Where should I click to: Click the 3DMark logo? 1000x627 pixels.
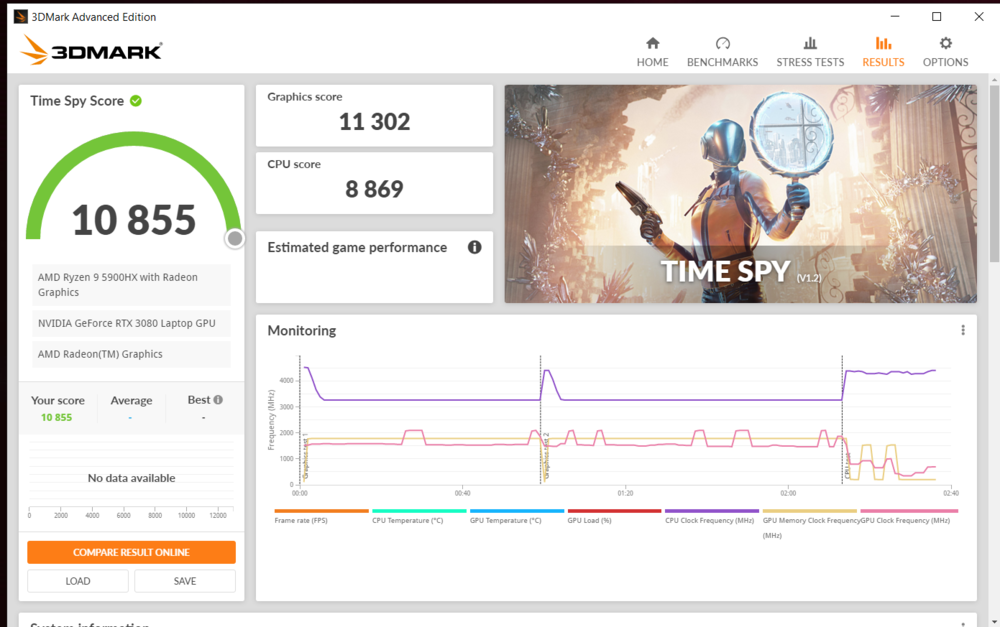(92, 51)
